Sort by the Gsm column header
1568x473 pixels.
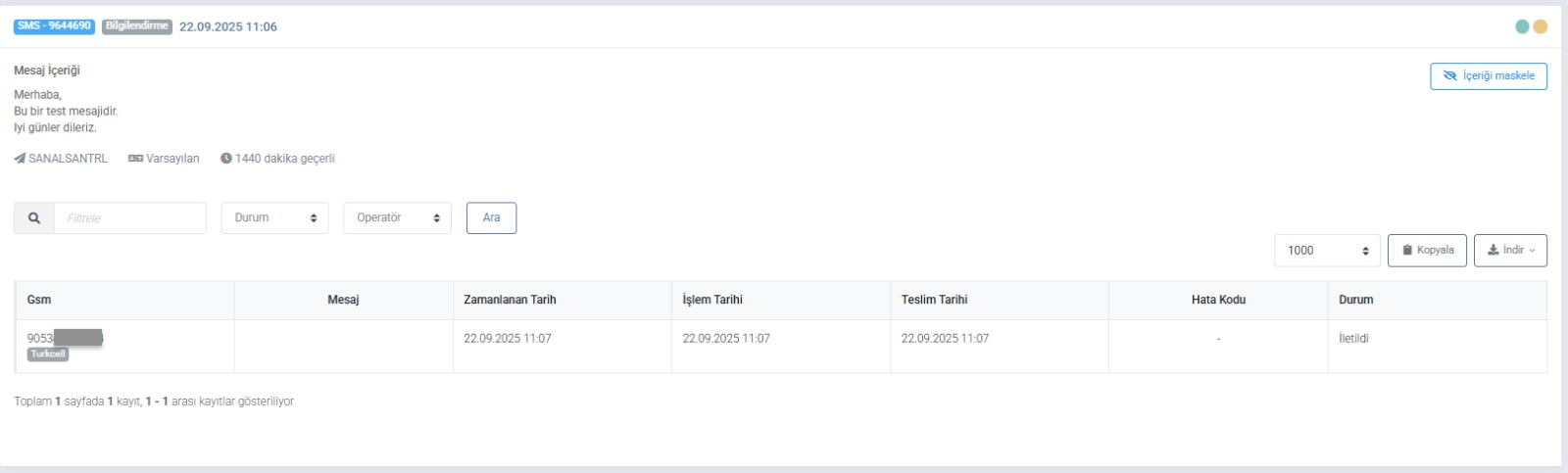pos(39,300)
